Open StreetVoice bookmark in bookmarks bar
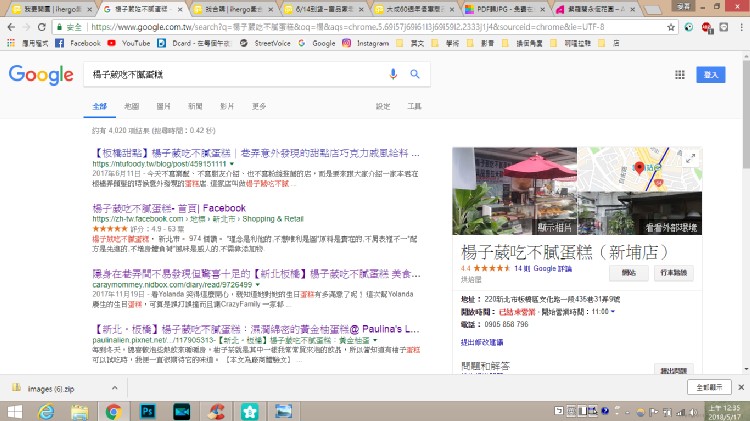Image resolution: width=750 pixels, height=421 pixels. [265, 43]
